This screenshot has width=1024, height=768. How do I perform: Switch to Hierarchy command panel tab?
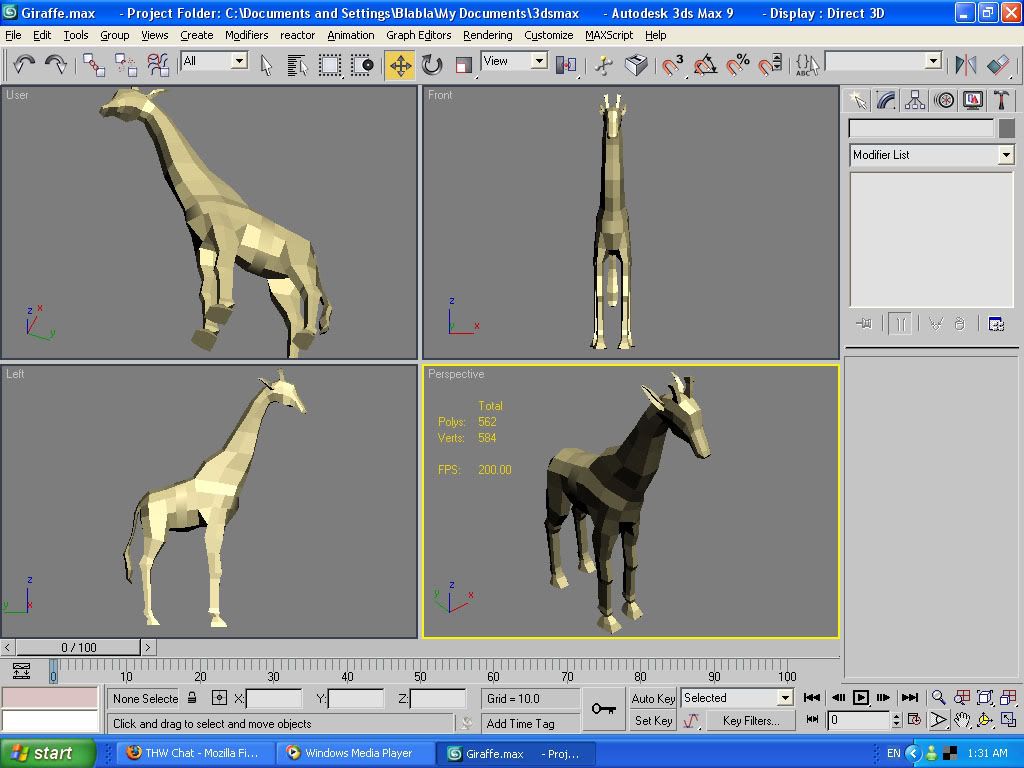tap(915, 100)
